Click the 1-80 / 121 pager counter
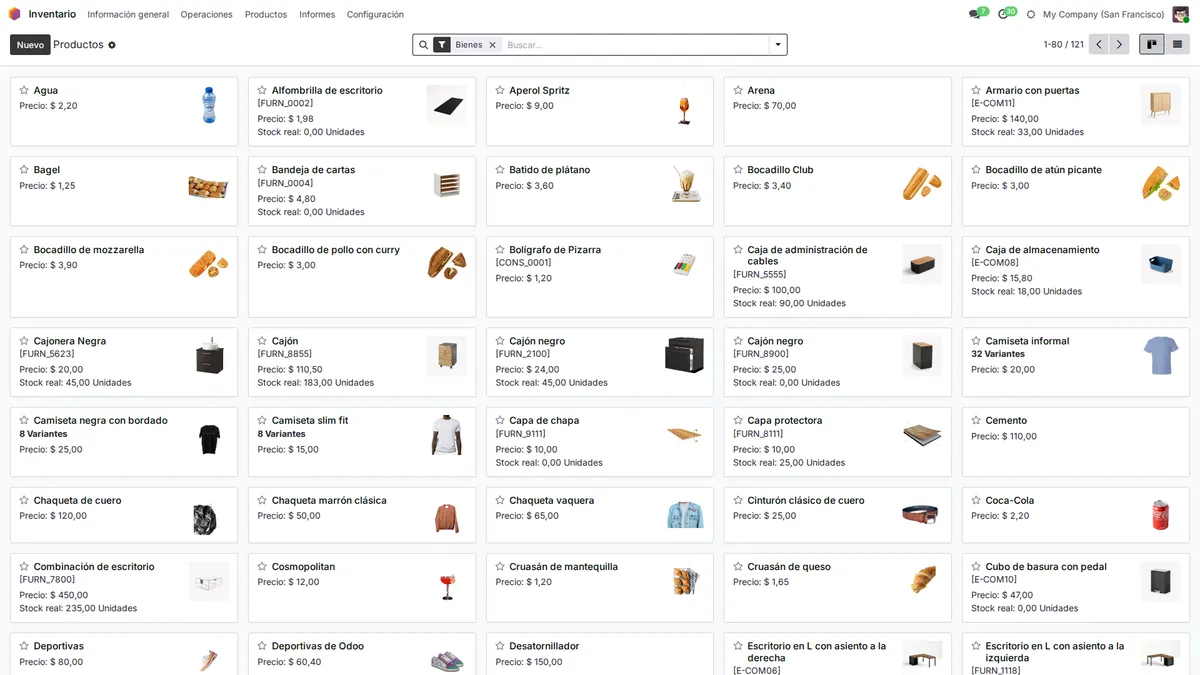 point(1063,45)
